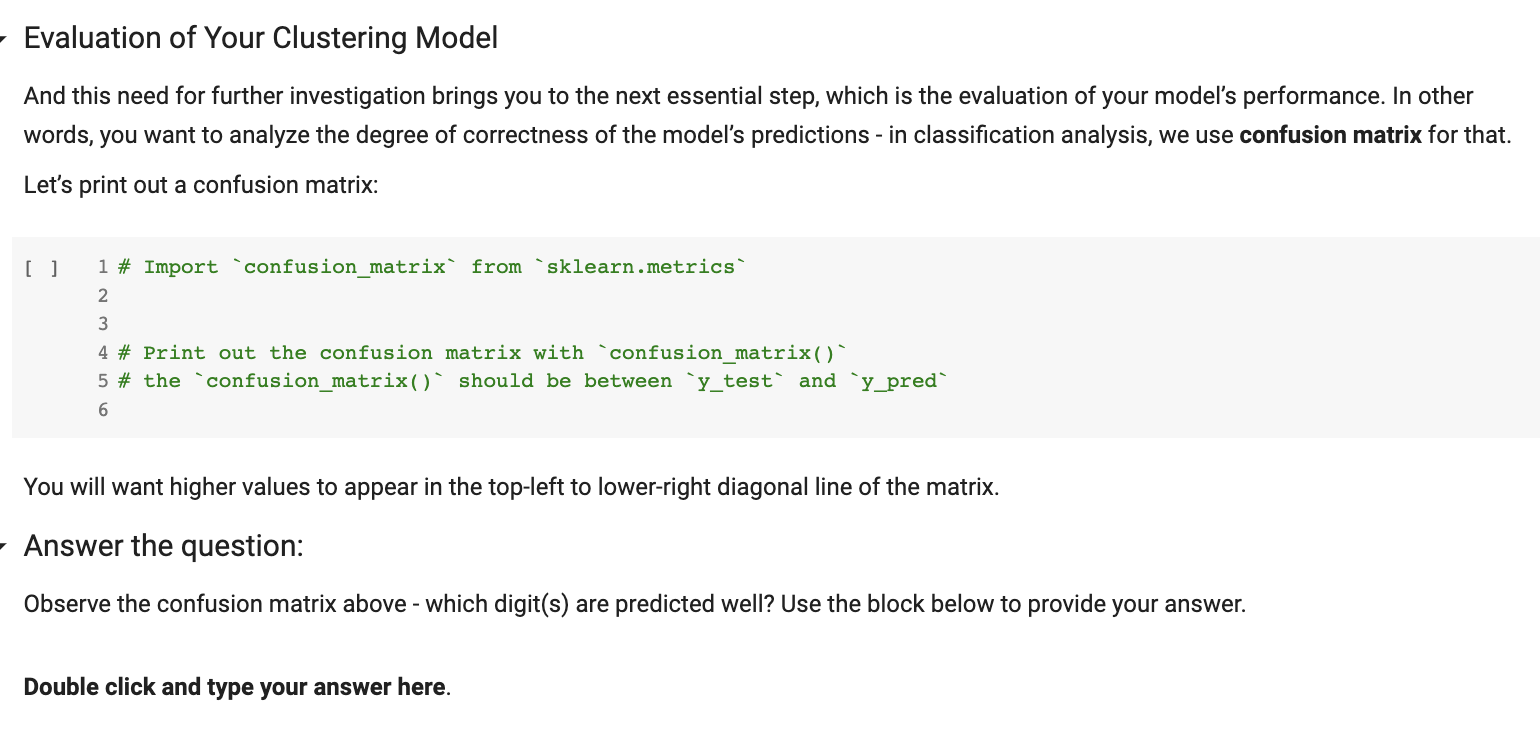Click Double click and type your answer here
The image size is (1540, 732).
[235, 687]
